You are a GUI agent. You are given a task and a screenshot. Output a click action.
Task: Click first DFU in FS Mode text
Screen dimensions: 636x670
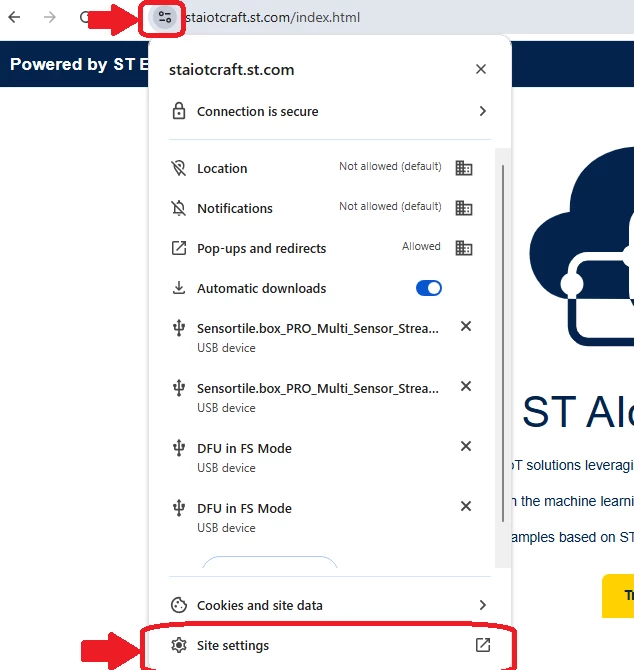click(x=244, y=449)
